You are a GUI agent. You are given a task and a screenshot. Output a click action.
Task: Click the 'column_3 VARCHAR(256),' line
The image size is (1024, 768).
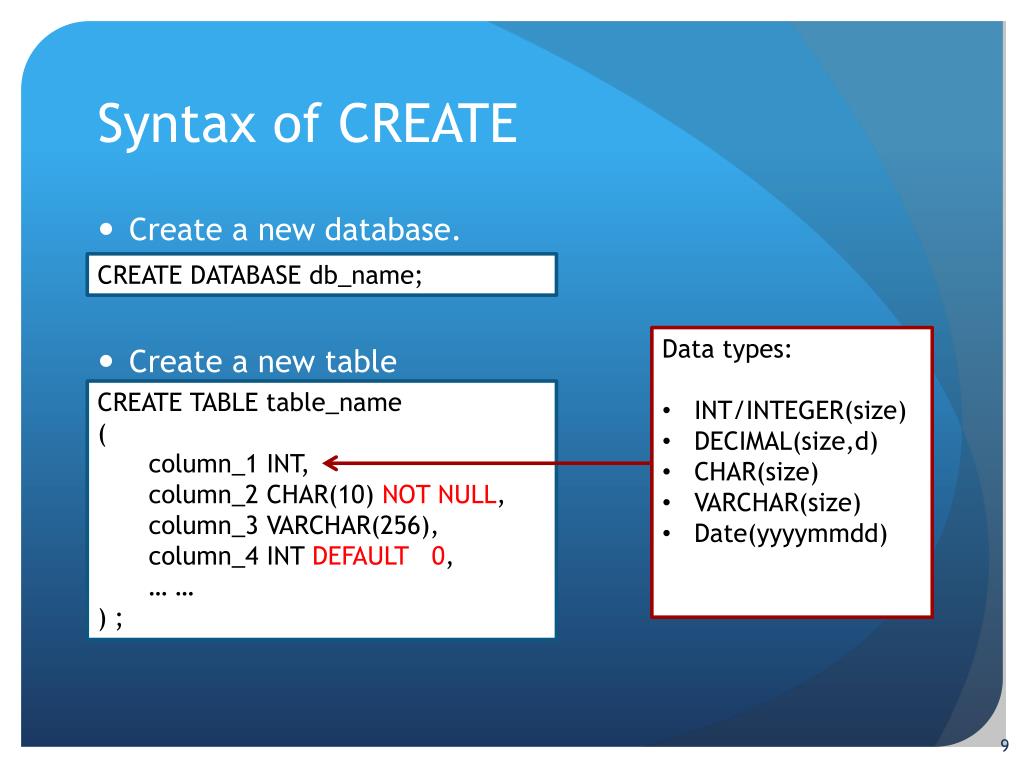click(293, 526)
